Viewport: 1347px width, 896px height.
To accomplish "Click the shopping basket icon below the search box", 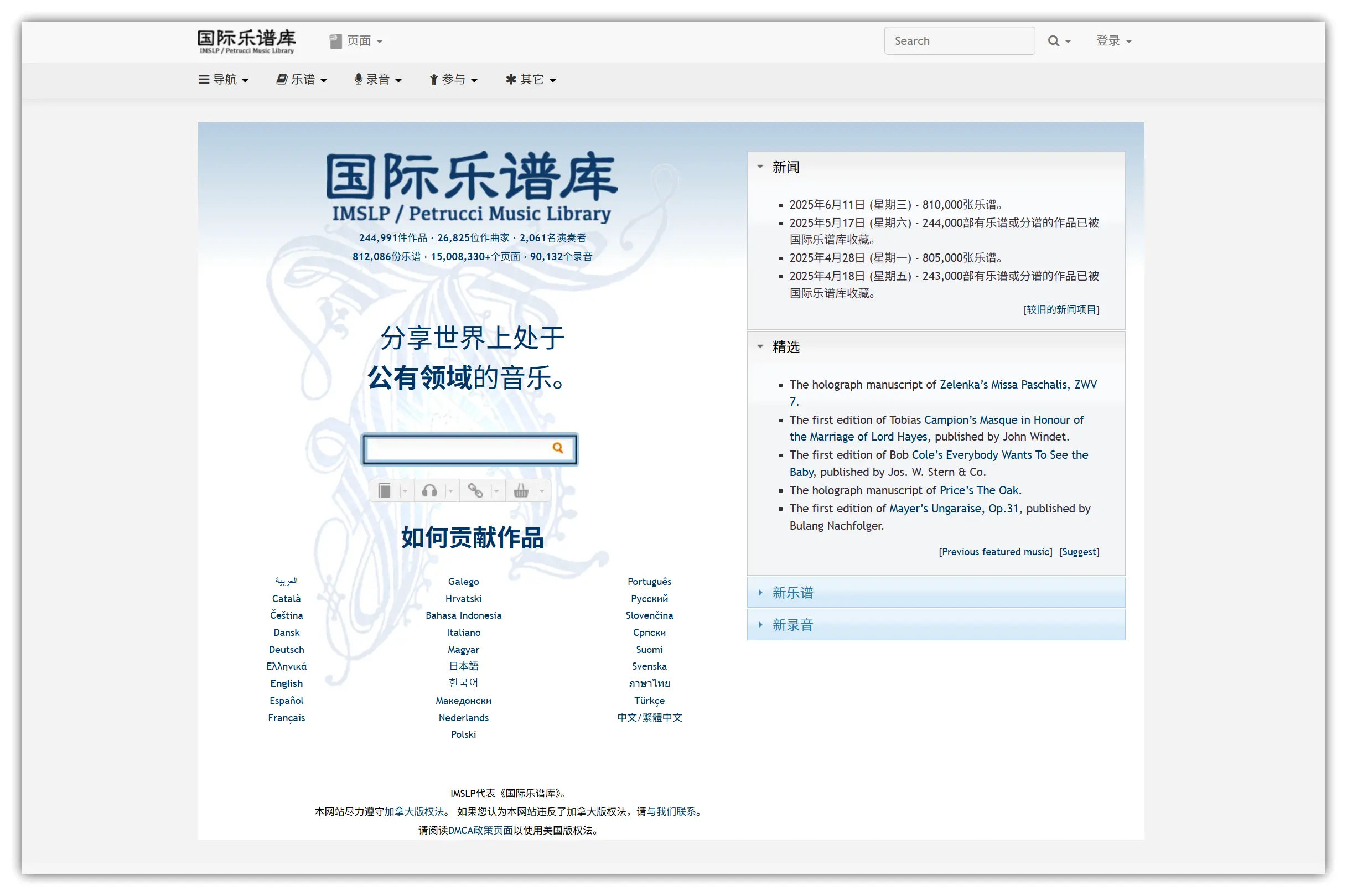I will (x=521, y=491).
